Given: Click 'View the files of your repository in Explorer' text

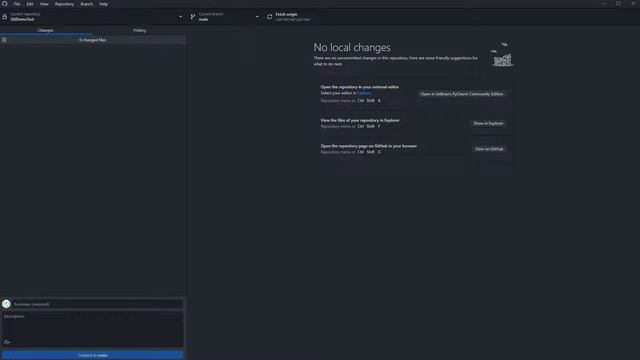Looking at the screenshot, I should [x=360, y=120].
